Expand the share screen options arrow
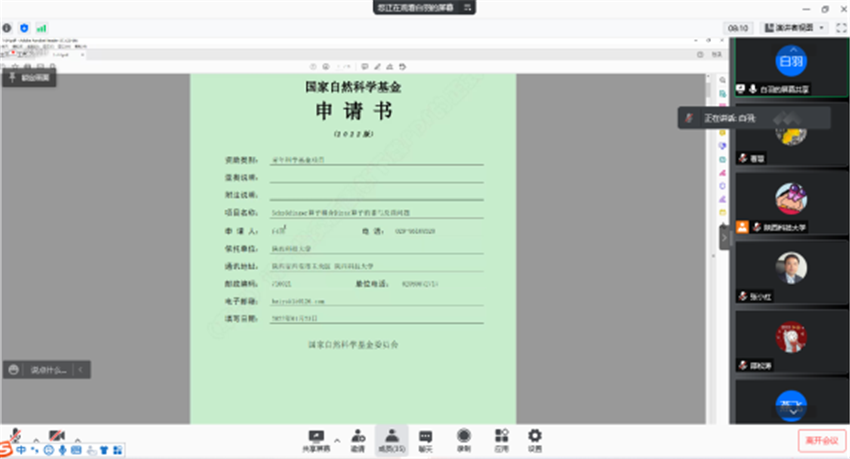Image resolution: width=850 pixels, height=459 pixels. click(x=336, y=437)
